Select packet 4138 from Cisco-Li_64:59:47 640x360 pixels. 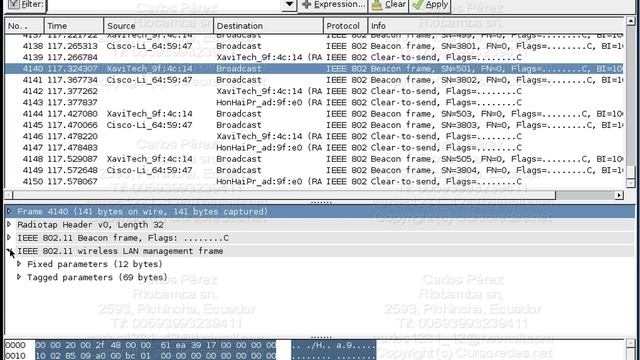314,46
